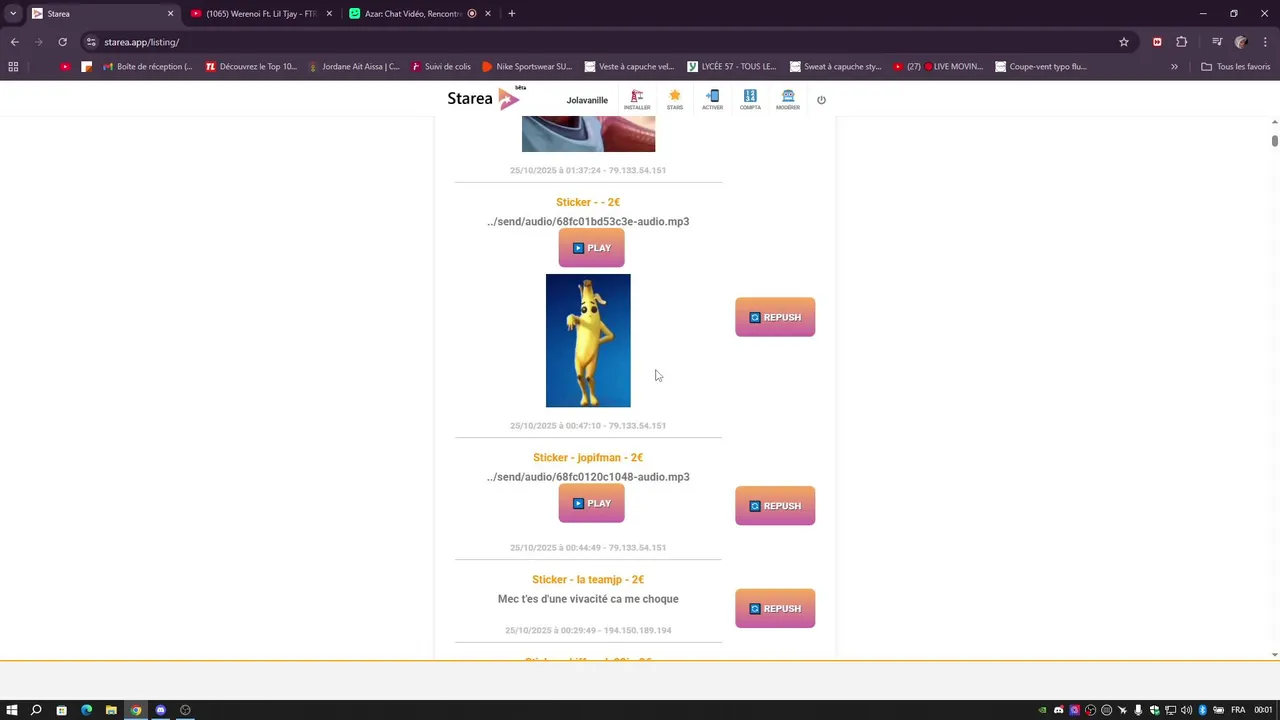
Task: Open Windows search in the taskbar
Action: point(36,710)
